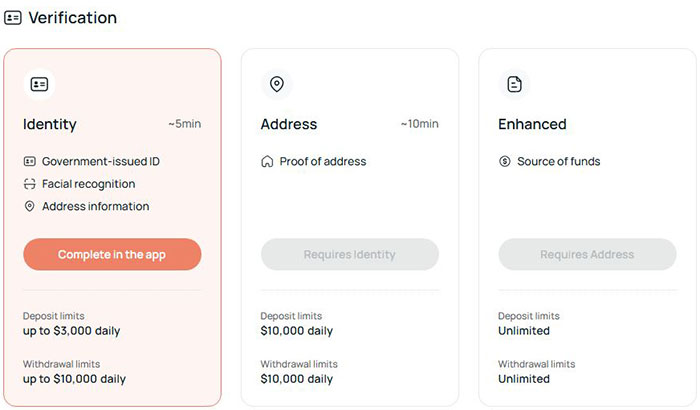Click Deposit limits label in Enhanced card
The height and width of the screenshot is (410, 700).
tap(529, 316)
